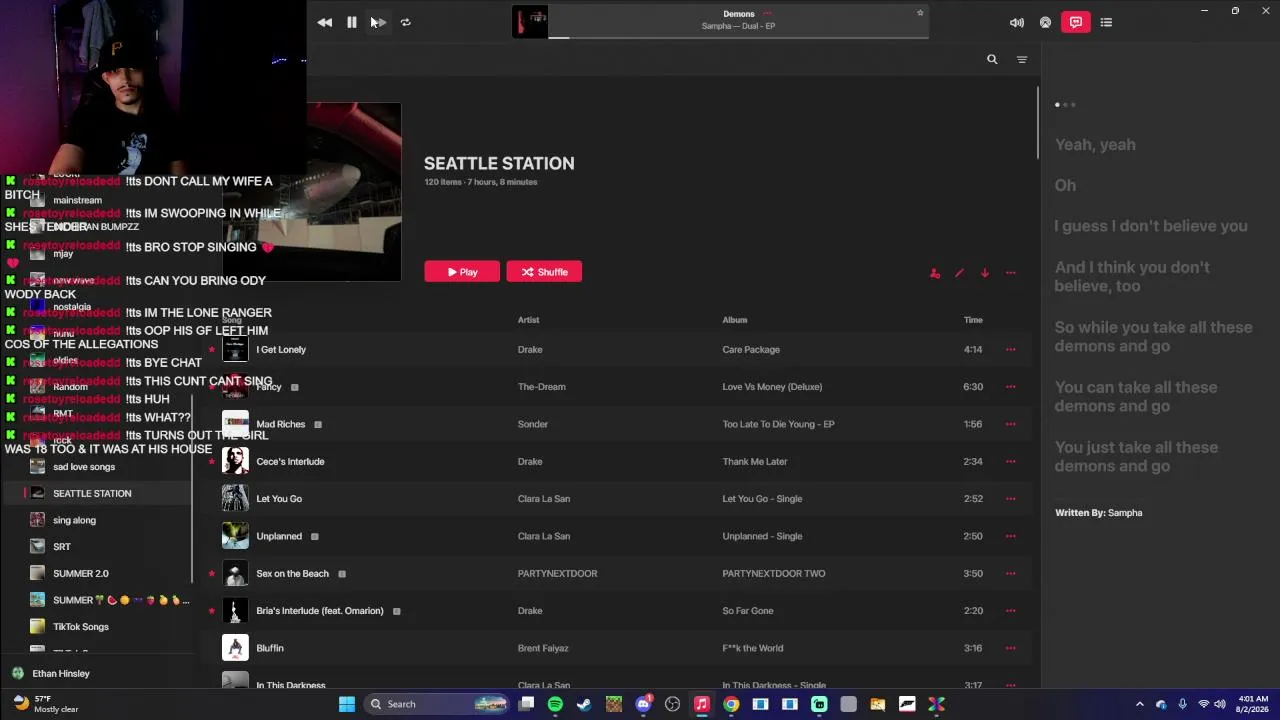Skip to the next track
Viewport: 1280px width, 720px height.
pos(379,22)
